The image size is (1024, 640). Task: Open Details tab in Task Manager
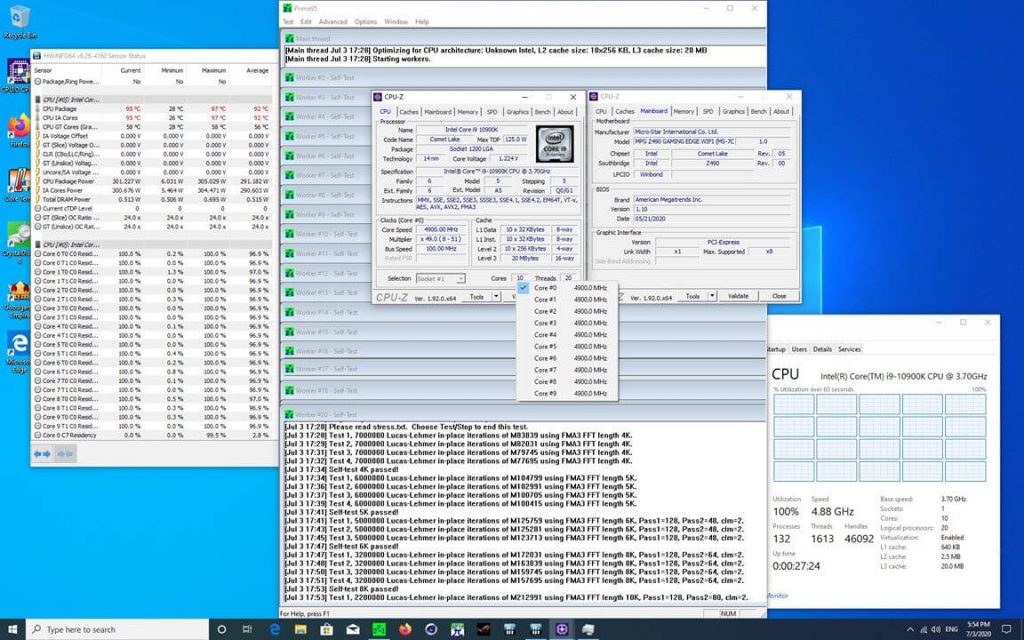(822, 349)
